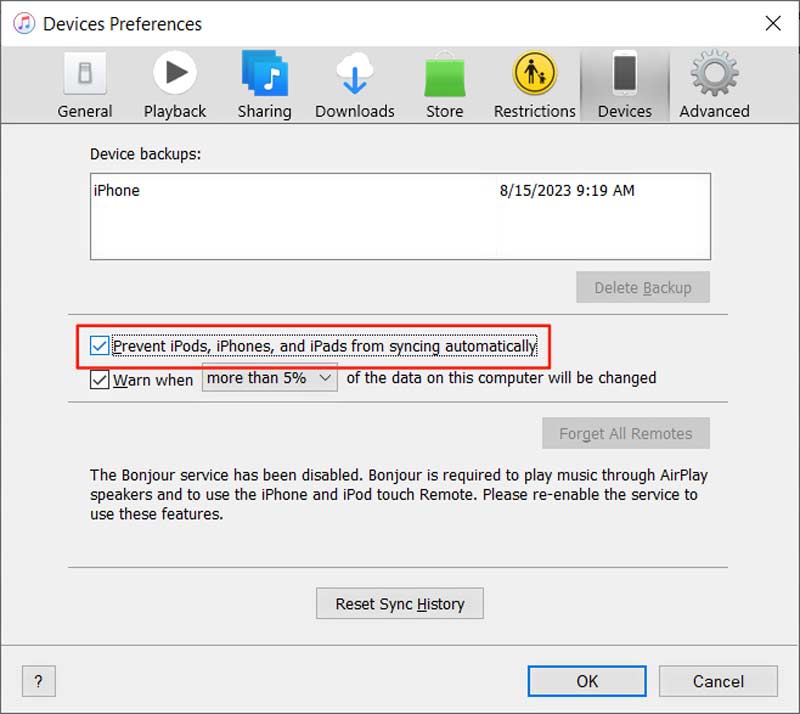Select the iPhone backup entry
This screenshot has height=714, width=800.
300,191
